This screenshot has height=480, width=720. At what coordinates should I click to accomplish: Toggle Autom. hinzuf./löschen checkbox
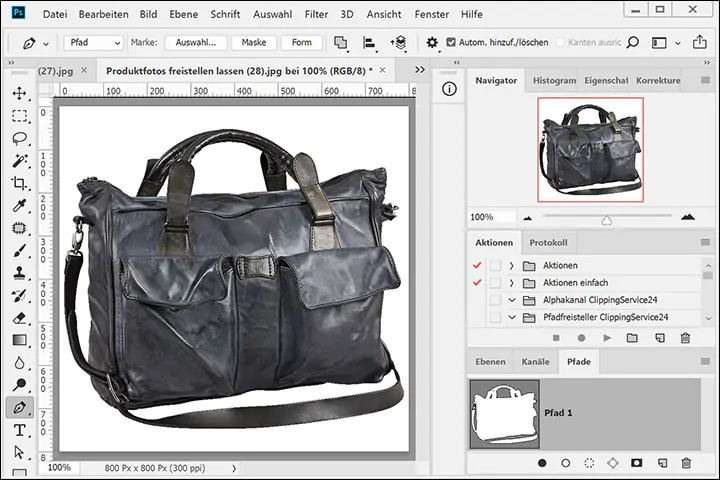click(451, 43)
